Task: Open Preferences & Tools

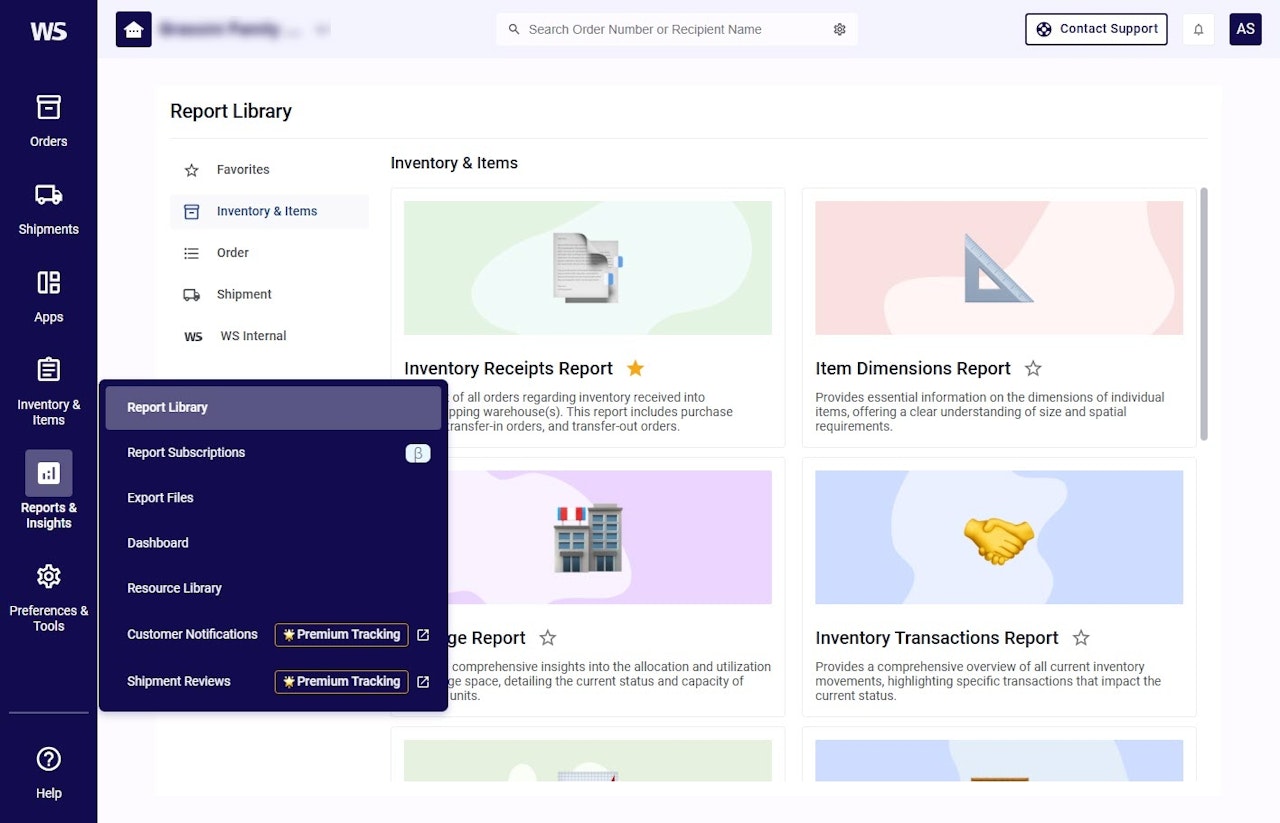Action: click(48, 597)
